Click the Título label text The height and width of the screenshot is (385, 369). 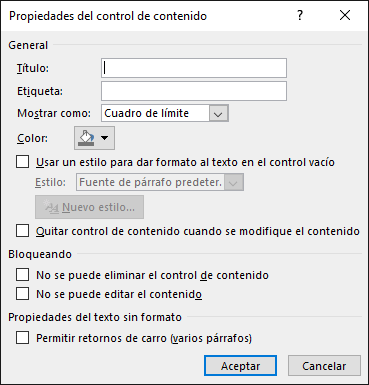tap(33, 68)
